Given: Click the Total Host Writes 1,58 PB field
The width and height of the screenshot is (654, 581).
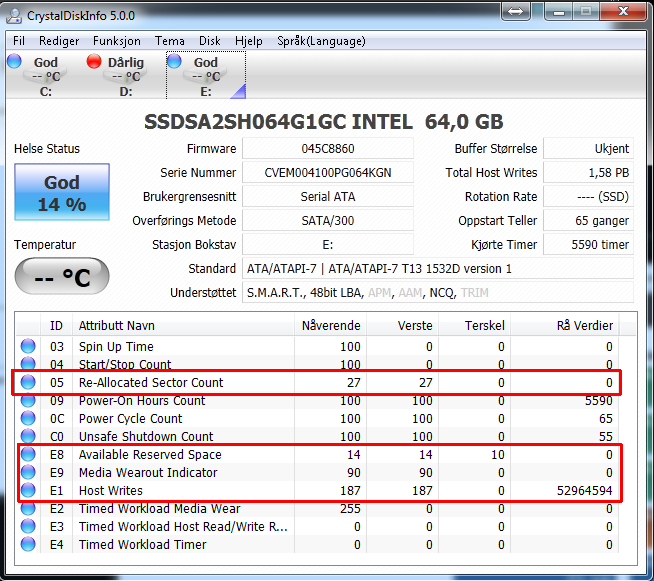Looking at the screenshot, I should 589,173.
